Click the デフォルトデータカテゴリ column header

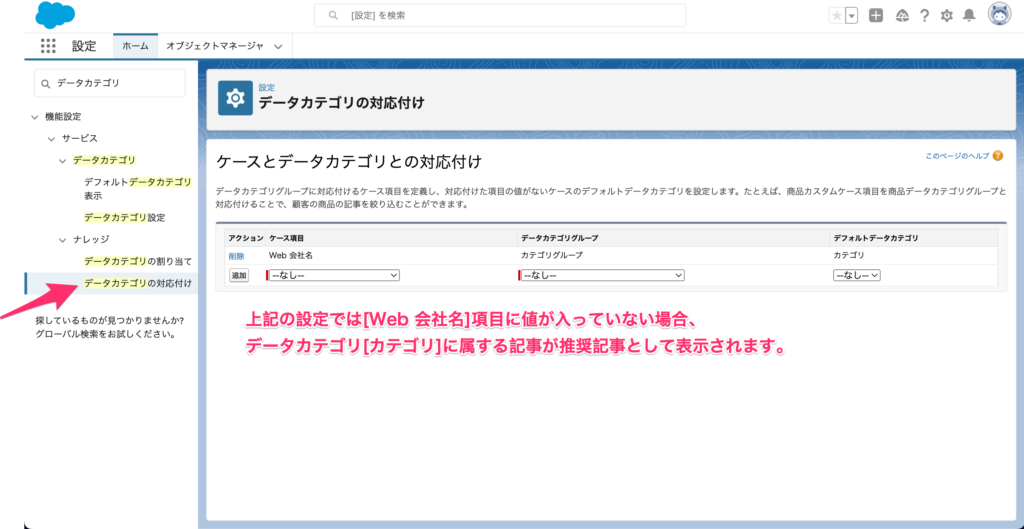(x=875, y=238)
